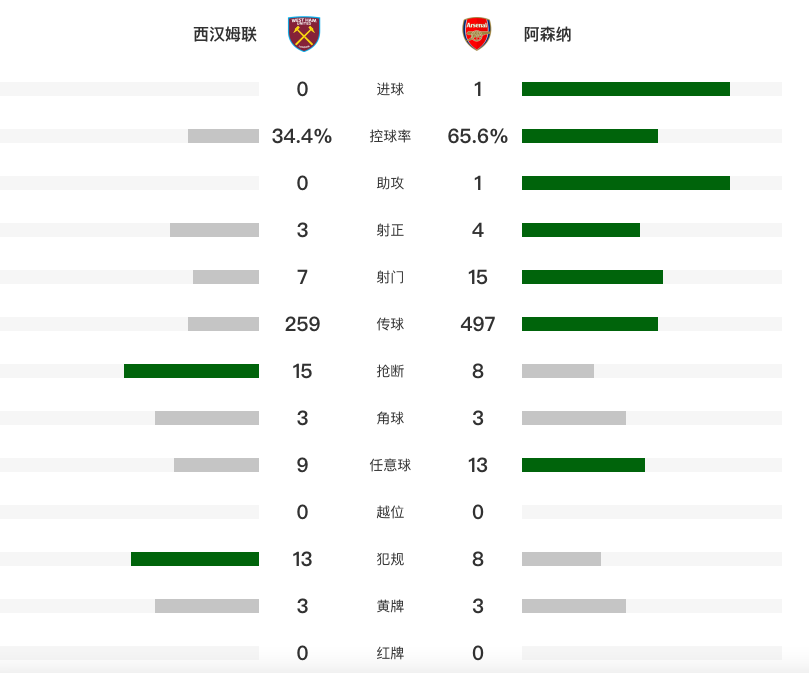Click Arsenal's green 射门 bar
This screenshot has width=809, height=673.
pyautogui.click(x=592, y=277)
